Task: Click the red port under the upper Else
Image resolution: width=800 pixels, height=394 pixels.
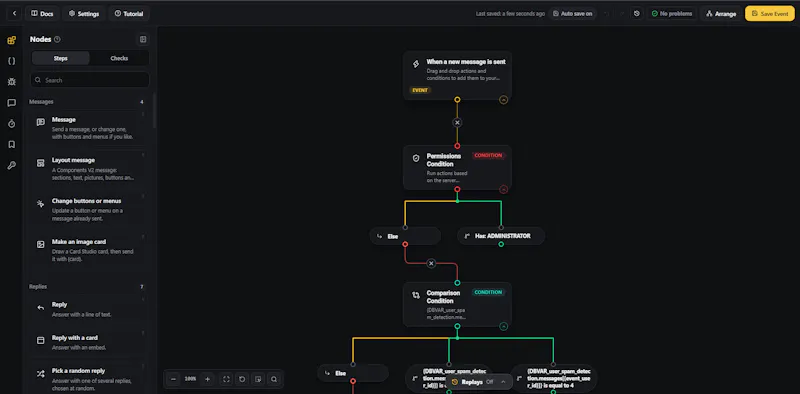Action: pyautogui.click(x=405, y=244)
